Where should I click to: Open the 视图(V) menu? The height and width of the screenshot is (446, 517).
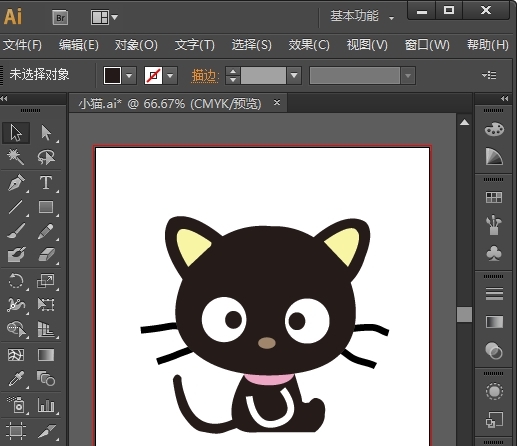pyautogui.click(x=367, y=45)
